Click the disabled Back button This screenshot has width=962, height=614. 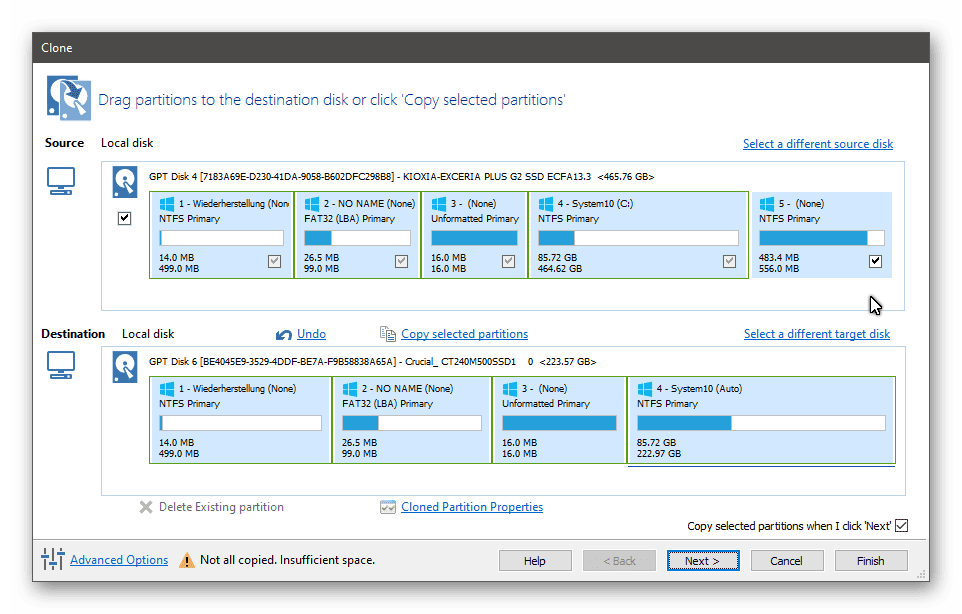(619, 561)
